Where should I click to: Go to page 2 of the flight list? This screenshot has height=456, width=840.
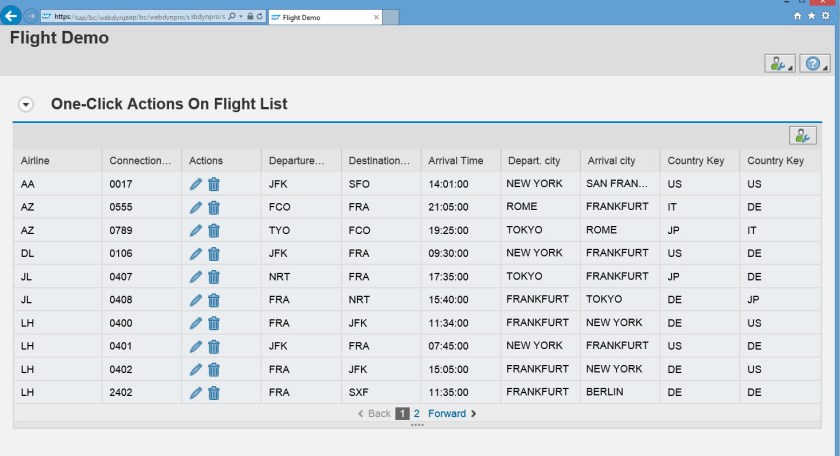coord(417,413)
